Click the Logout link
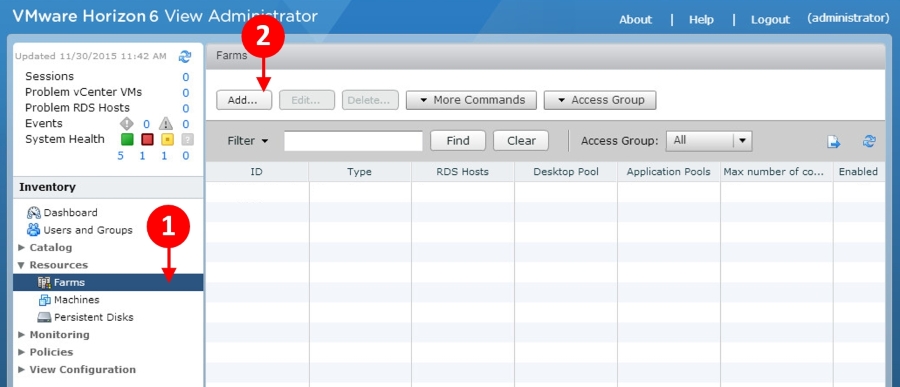The width and height of the screenshot is (900, 387). tap(770, 20)
